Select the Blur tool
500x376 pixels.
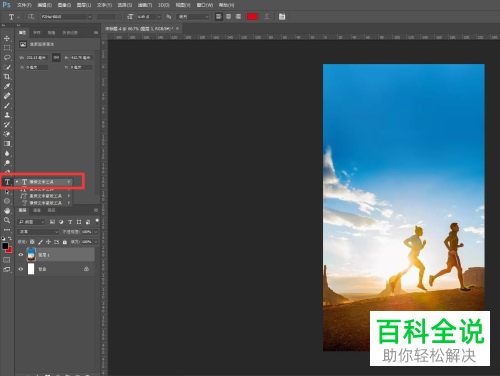7,153
